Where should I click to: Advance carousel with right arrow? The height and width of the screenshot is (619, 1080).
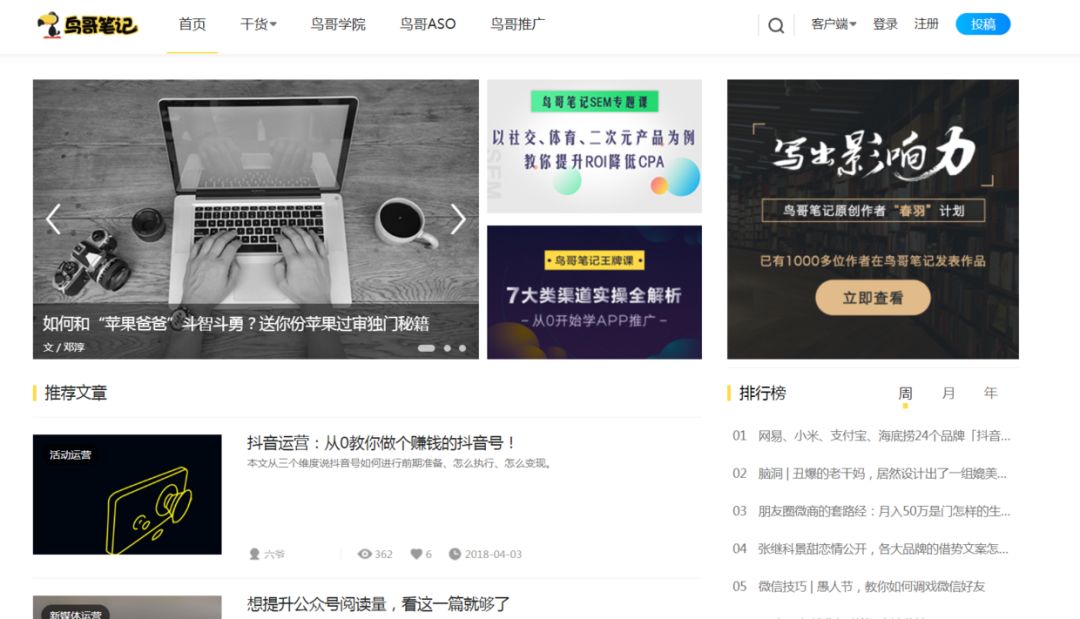coord(458,220)
